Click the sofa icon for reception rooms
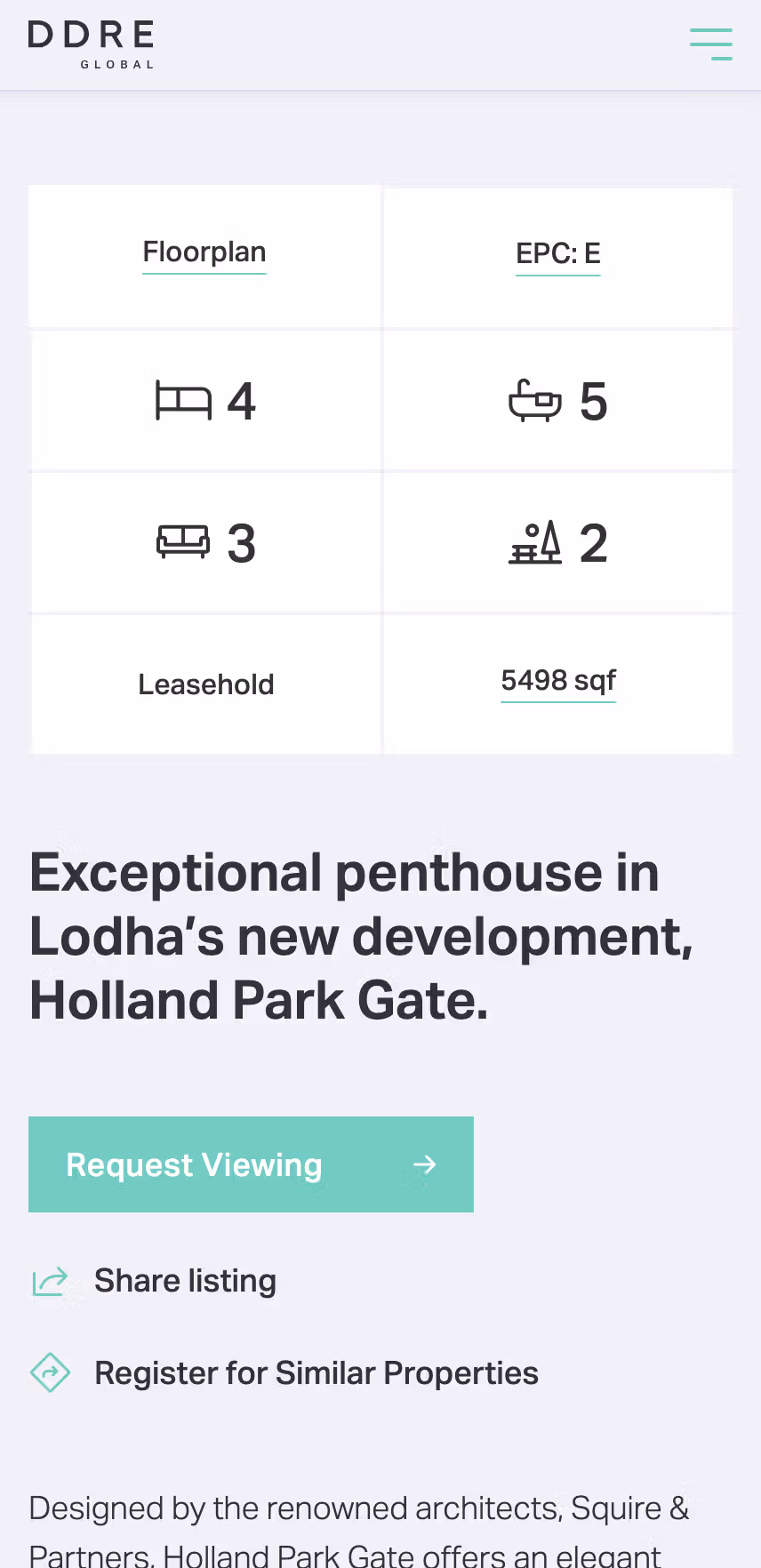This screenshot has height=1568, width=761. click(x=183, y=541)
